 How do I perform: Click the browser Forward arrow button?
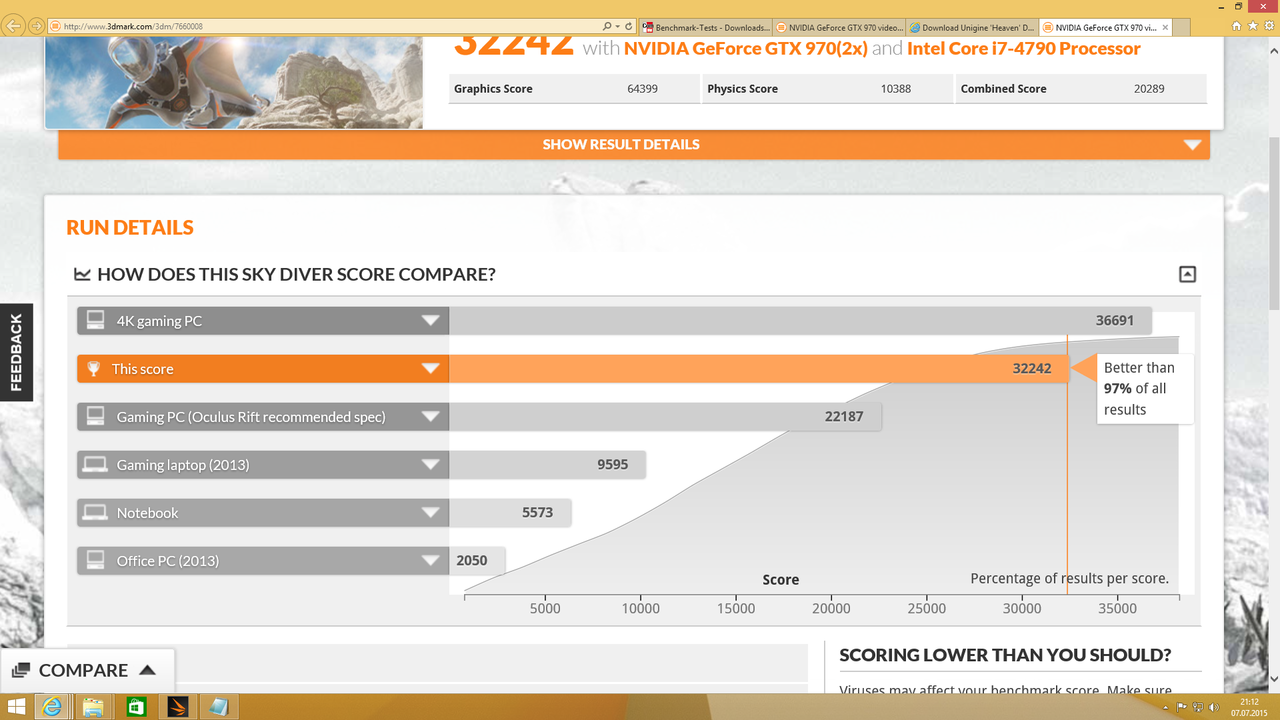coord(37,26)
